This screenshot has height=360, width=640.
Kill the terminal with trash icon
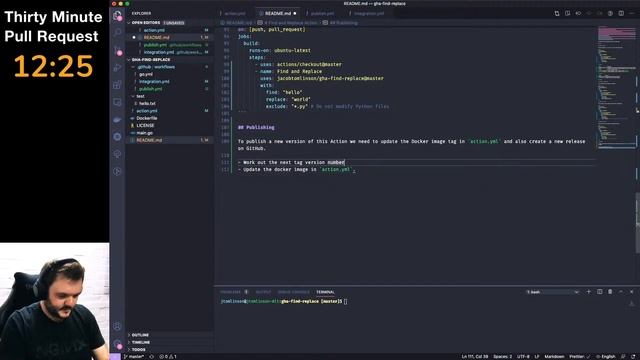[610, 292]
